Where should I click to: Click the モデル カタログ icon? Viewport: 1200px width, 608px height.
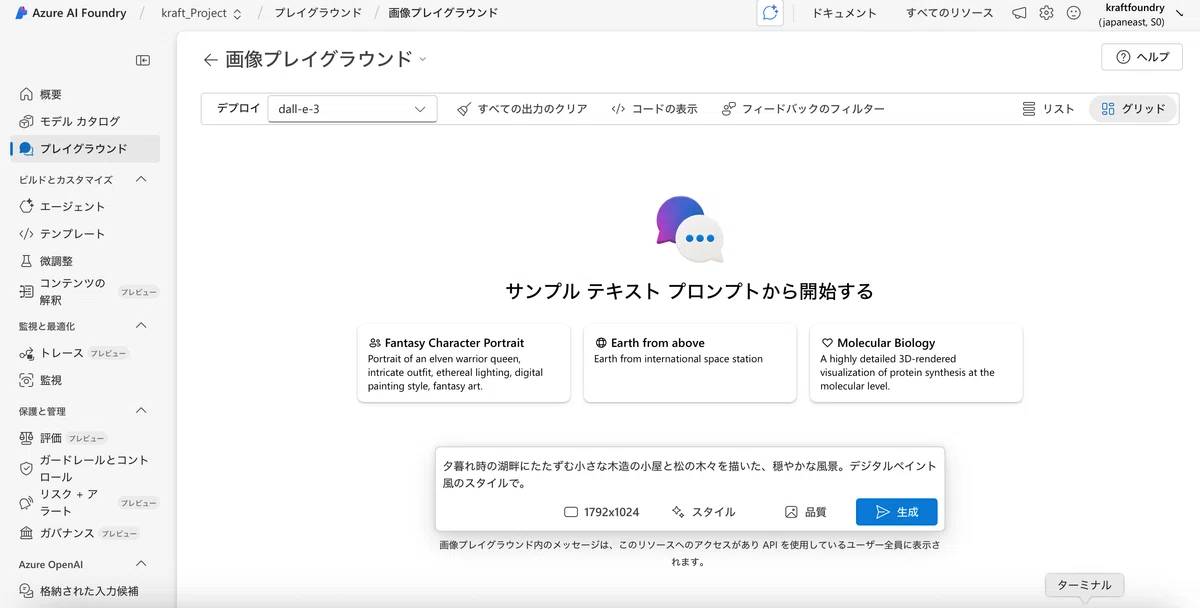click(x=27, y=121)
